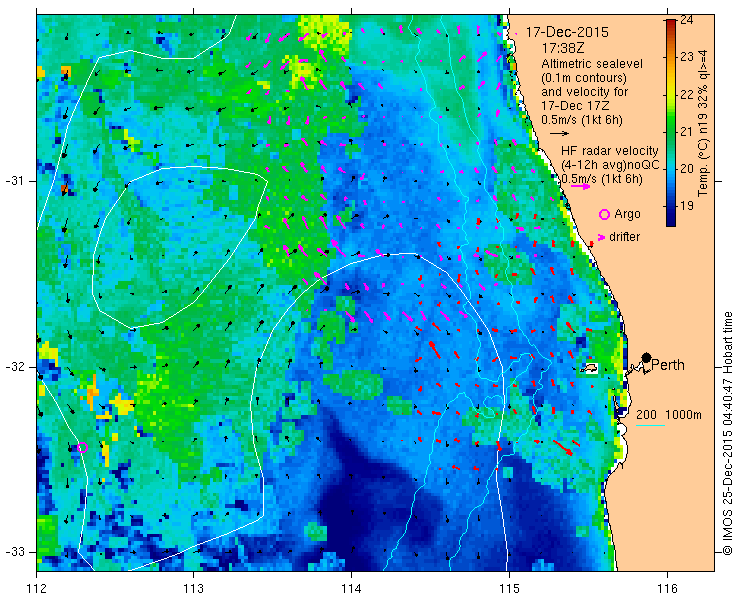The height and width of the screenshot is (600, 740).
Task: Click the Temp. (°C) colorbar axis title
Action: (x=703, y=123)
